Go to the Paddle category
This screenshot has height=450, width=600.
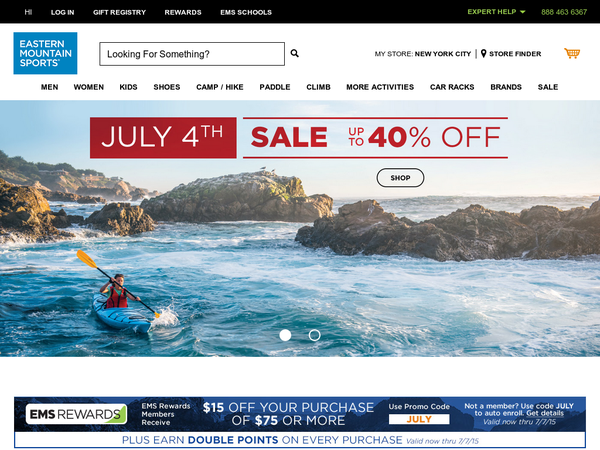(x=275, y=87)
